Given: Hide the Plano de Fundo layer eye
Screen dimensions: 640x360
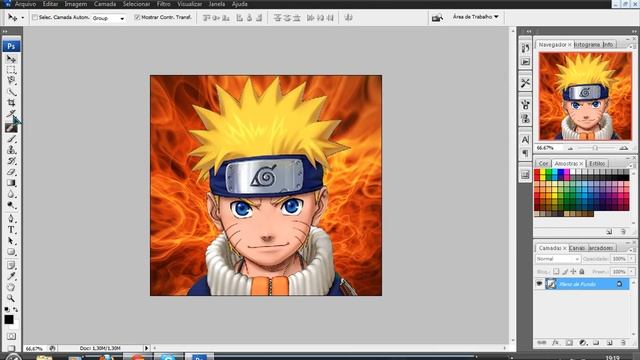Looking at the screenshot, I should [x=539, y=284].
